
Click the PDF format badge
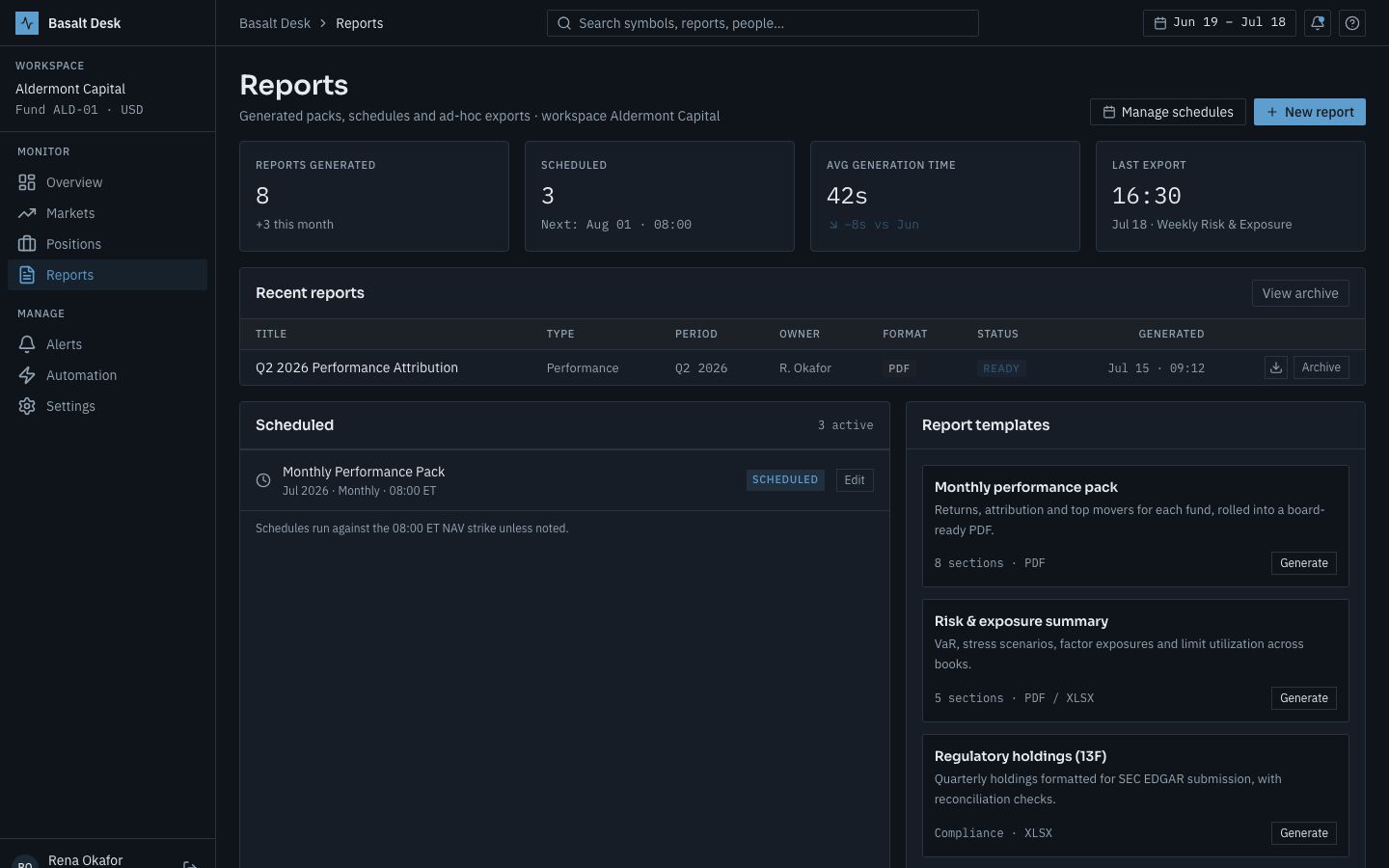coord(899,368)
